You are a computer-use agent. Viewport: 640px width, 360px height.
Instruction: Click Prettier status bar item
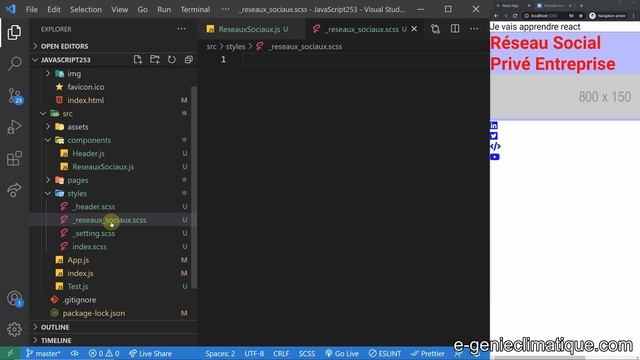[428, 353]
